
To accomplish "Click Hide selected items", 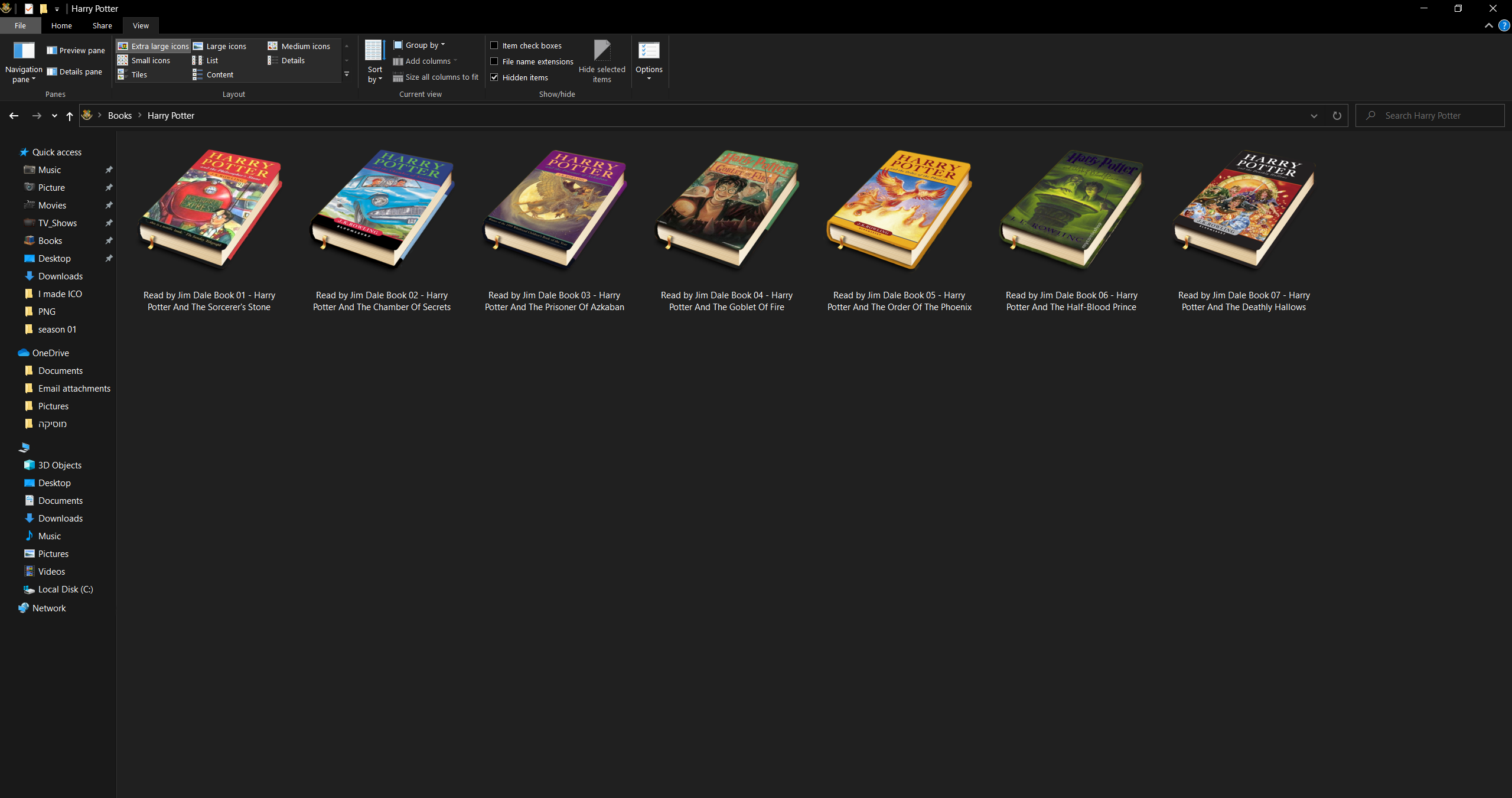I will pos(602,61).
